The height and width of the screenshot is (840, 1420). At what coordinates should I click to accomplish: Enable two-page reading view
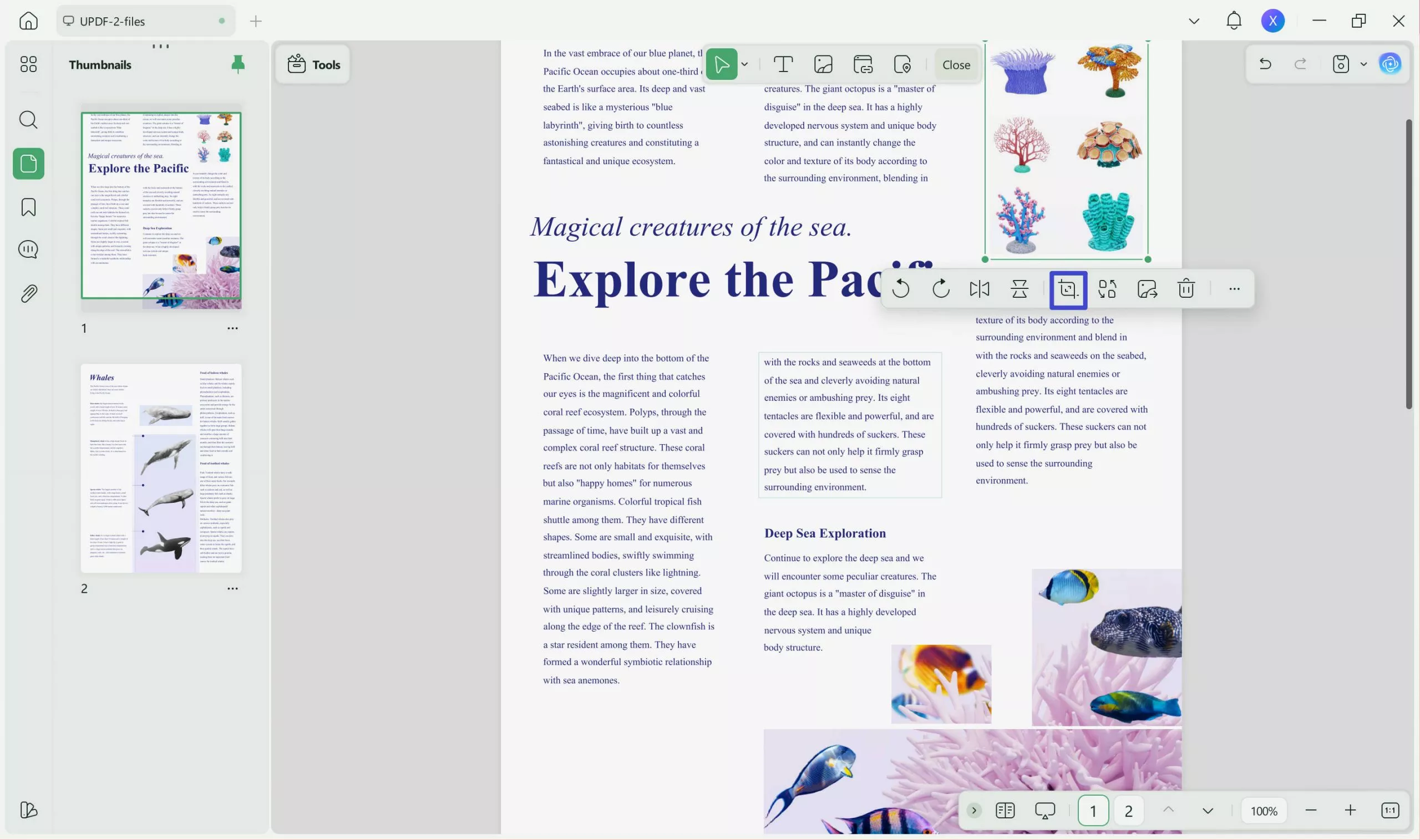pyautogui.click(x=1005, y=810)
